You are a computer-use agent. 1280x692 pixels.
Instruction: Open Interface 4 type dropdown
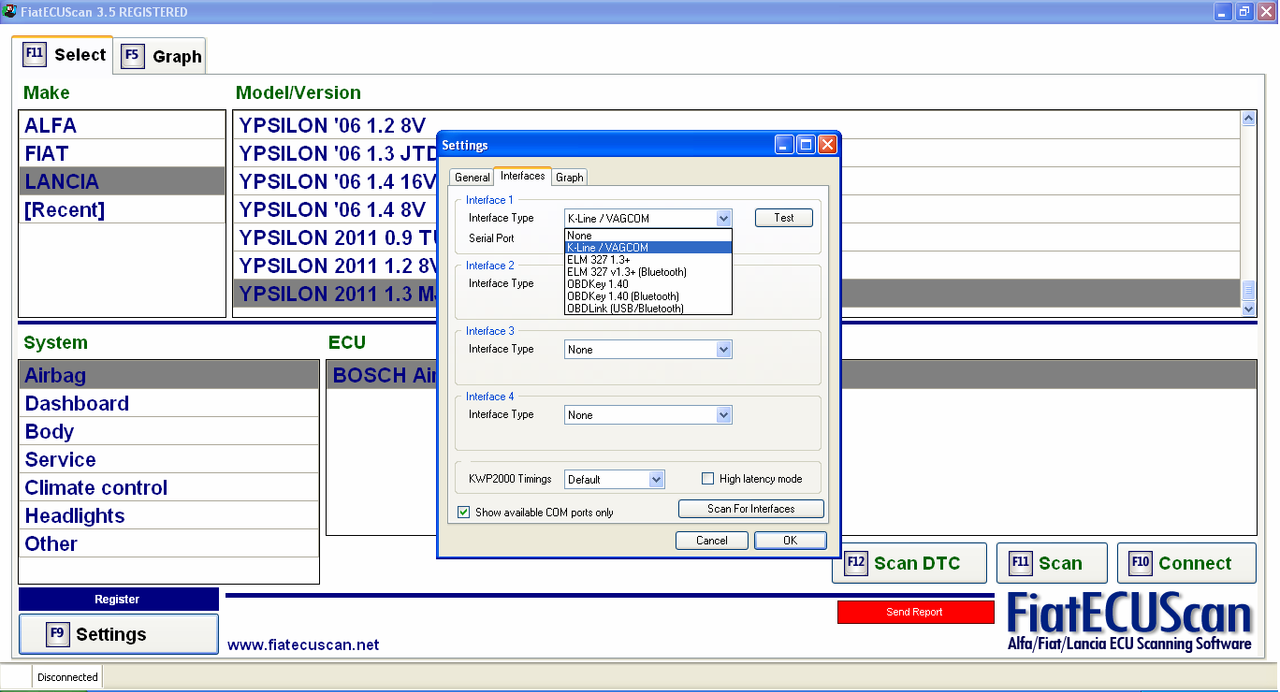(648, 414)
